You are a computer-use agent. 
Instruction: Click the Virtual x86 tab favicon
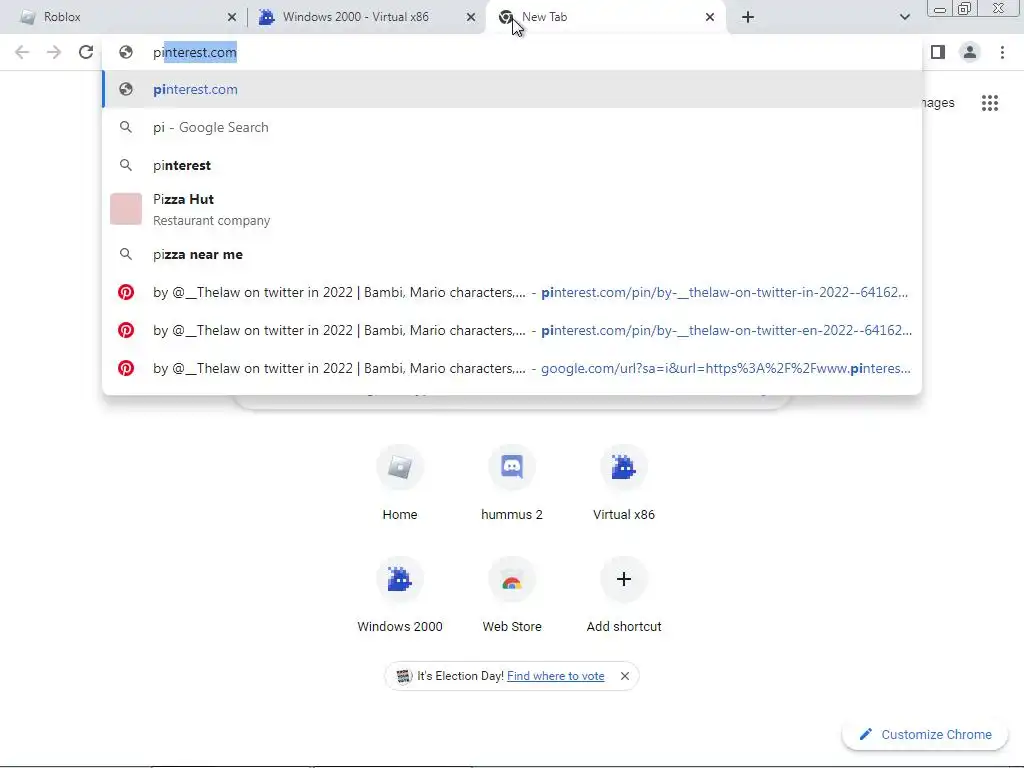266,17
